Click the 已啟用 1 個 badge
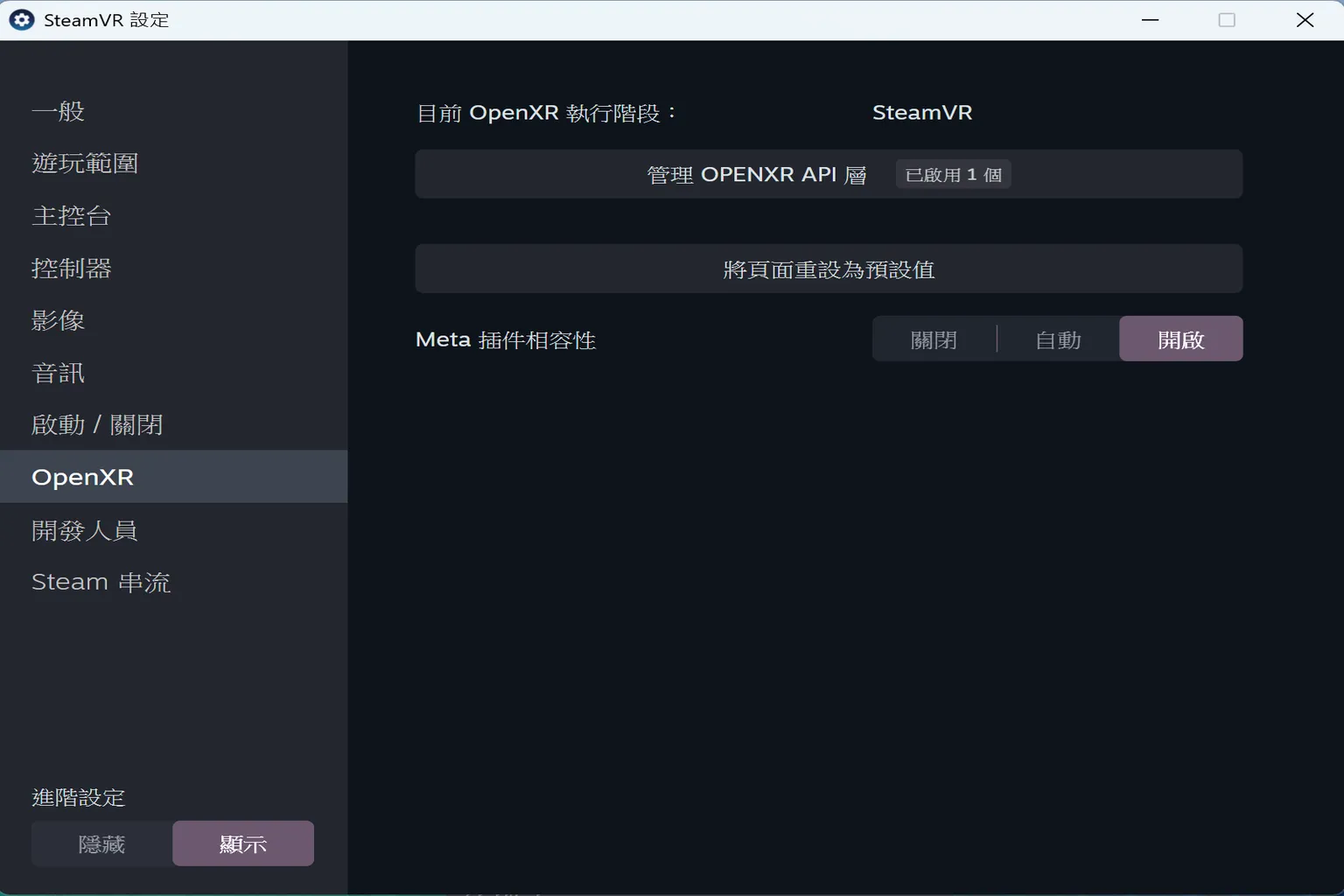 click(x=953, y=174)
